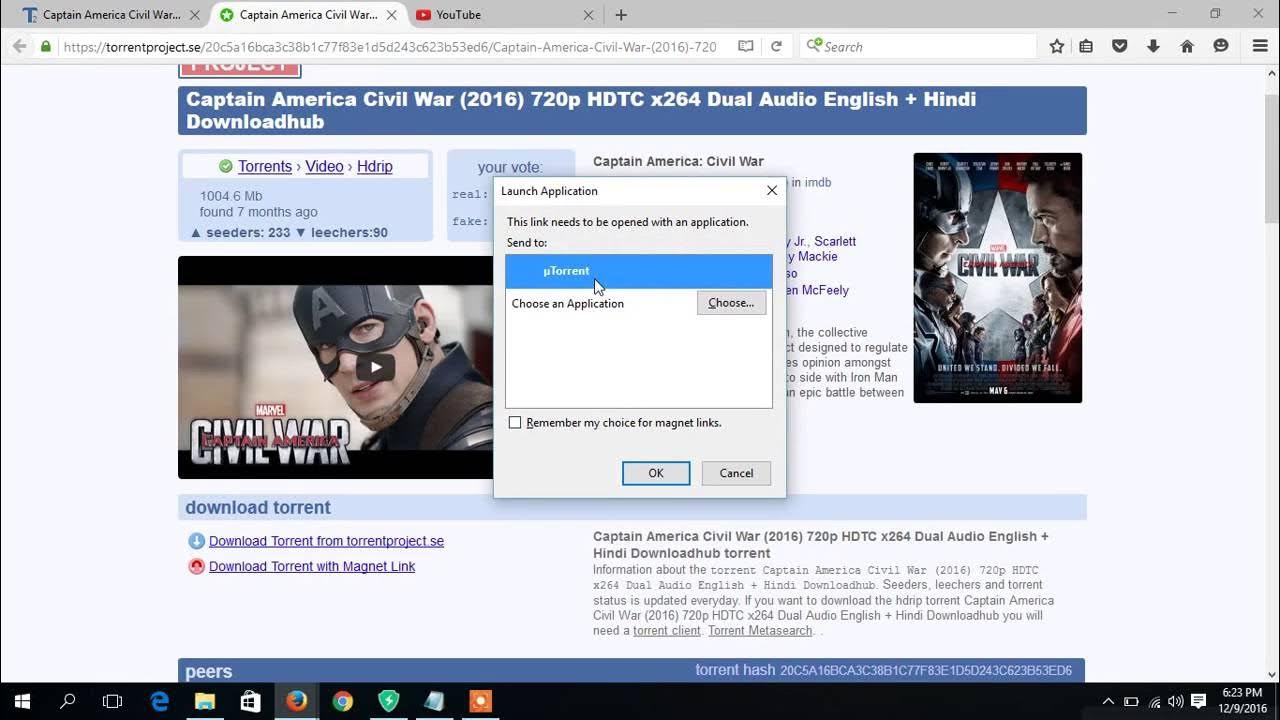The width and height of the screenshot is (1280, 720).
Task: Open the bookmarks list icon
Action: click(x=1086, y=46)
